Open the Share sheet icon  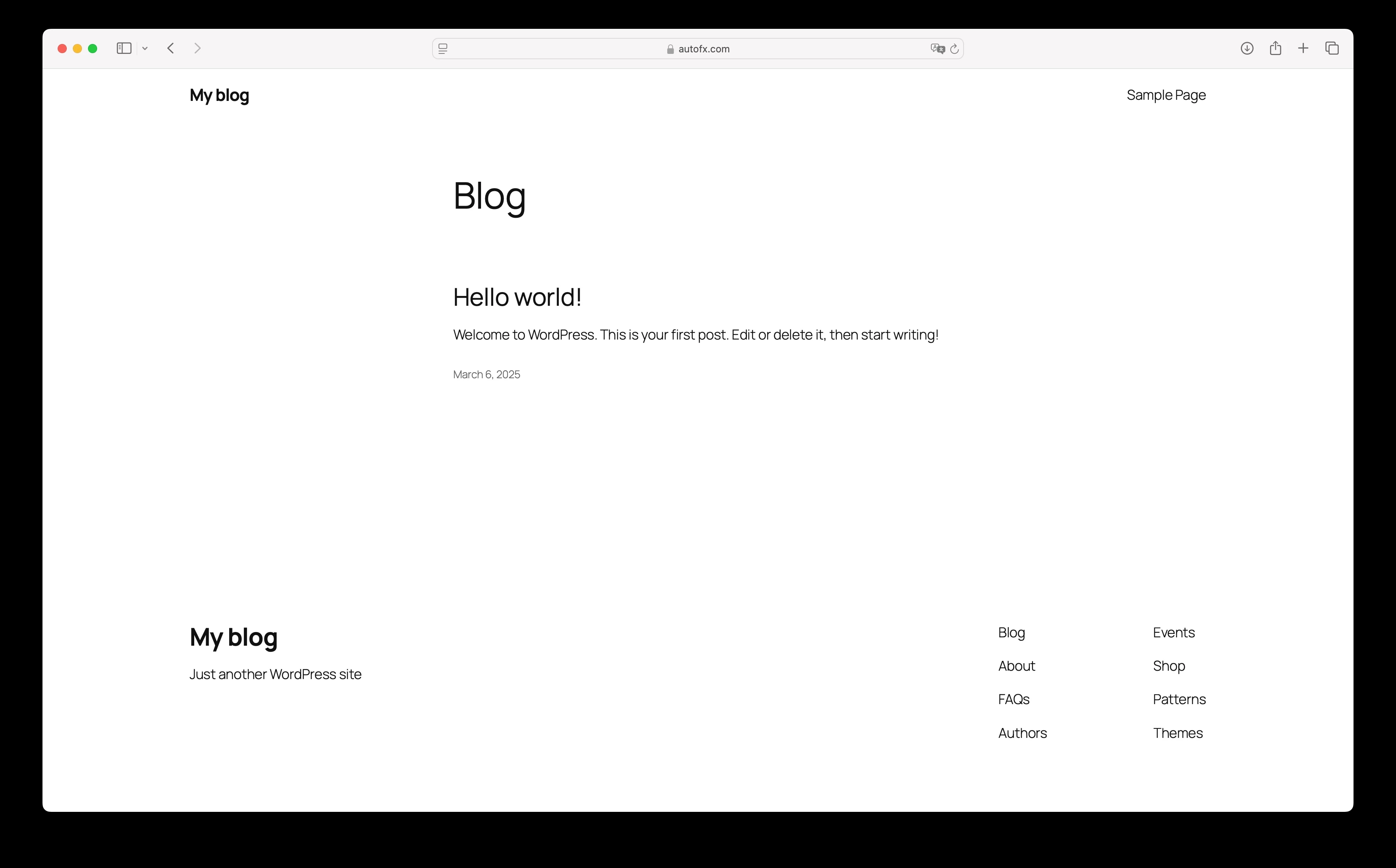coord(1275,48)
